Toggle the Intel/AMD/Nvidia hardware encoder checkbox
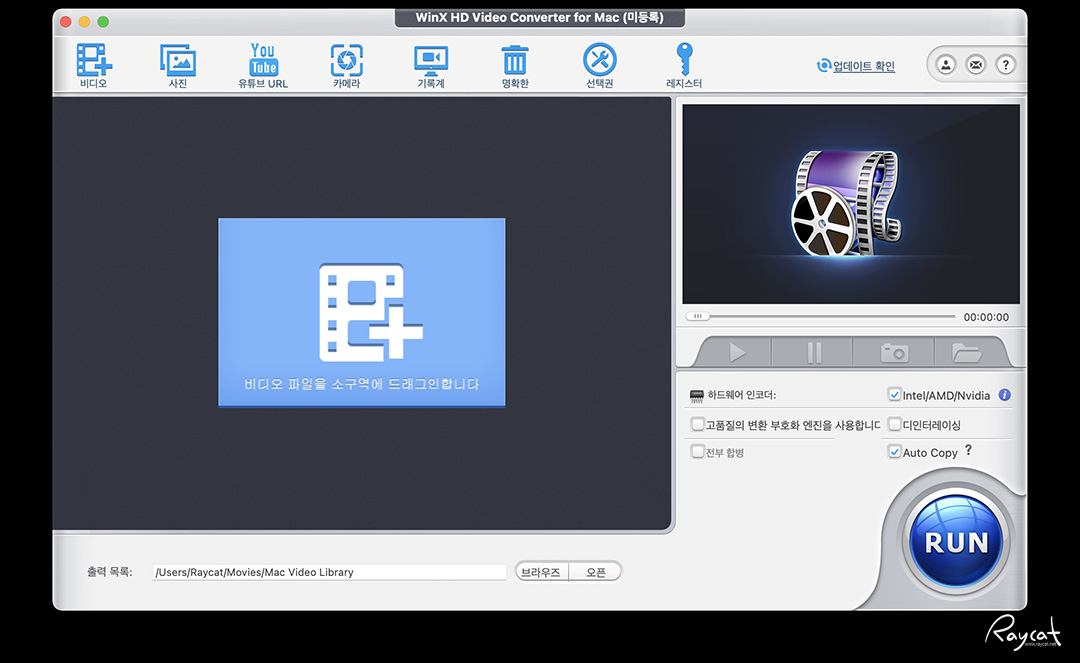 [894, 394]
